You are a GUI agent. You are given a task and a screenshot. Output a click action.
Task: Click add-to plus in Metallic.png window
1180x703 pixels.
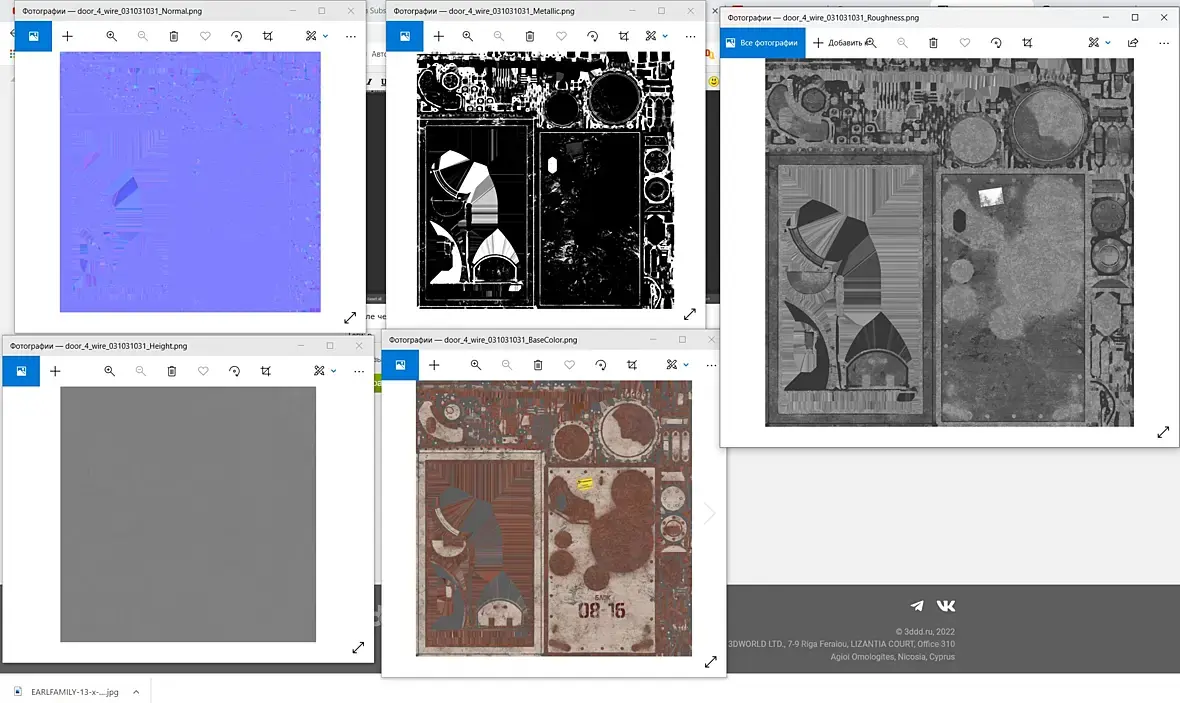pyautogui.click(x=439, y=36)
